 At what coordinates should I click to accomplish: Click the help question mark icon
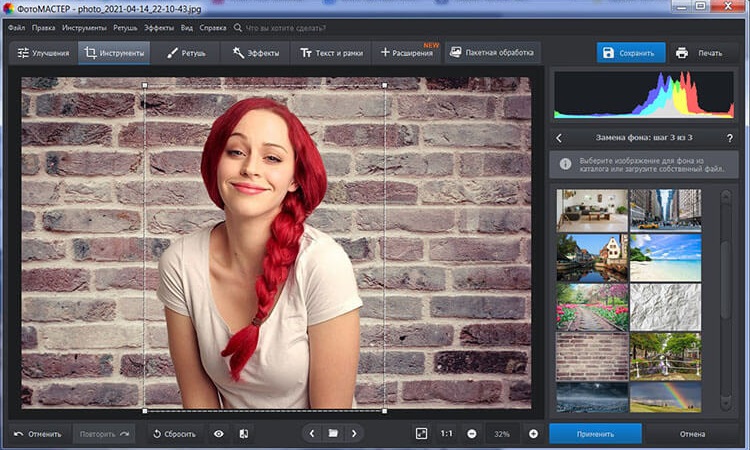click(x=729, y=137)
